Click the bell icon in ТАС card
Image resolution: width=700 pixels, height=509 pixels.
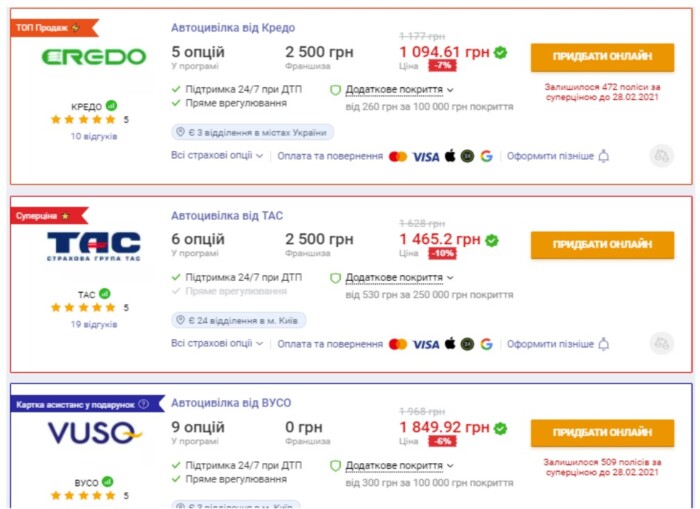(603, 344)
